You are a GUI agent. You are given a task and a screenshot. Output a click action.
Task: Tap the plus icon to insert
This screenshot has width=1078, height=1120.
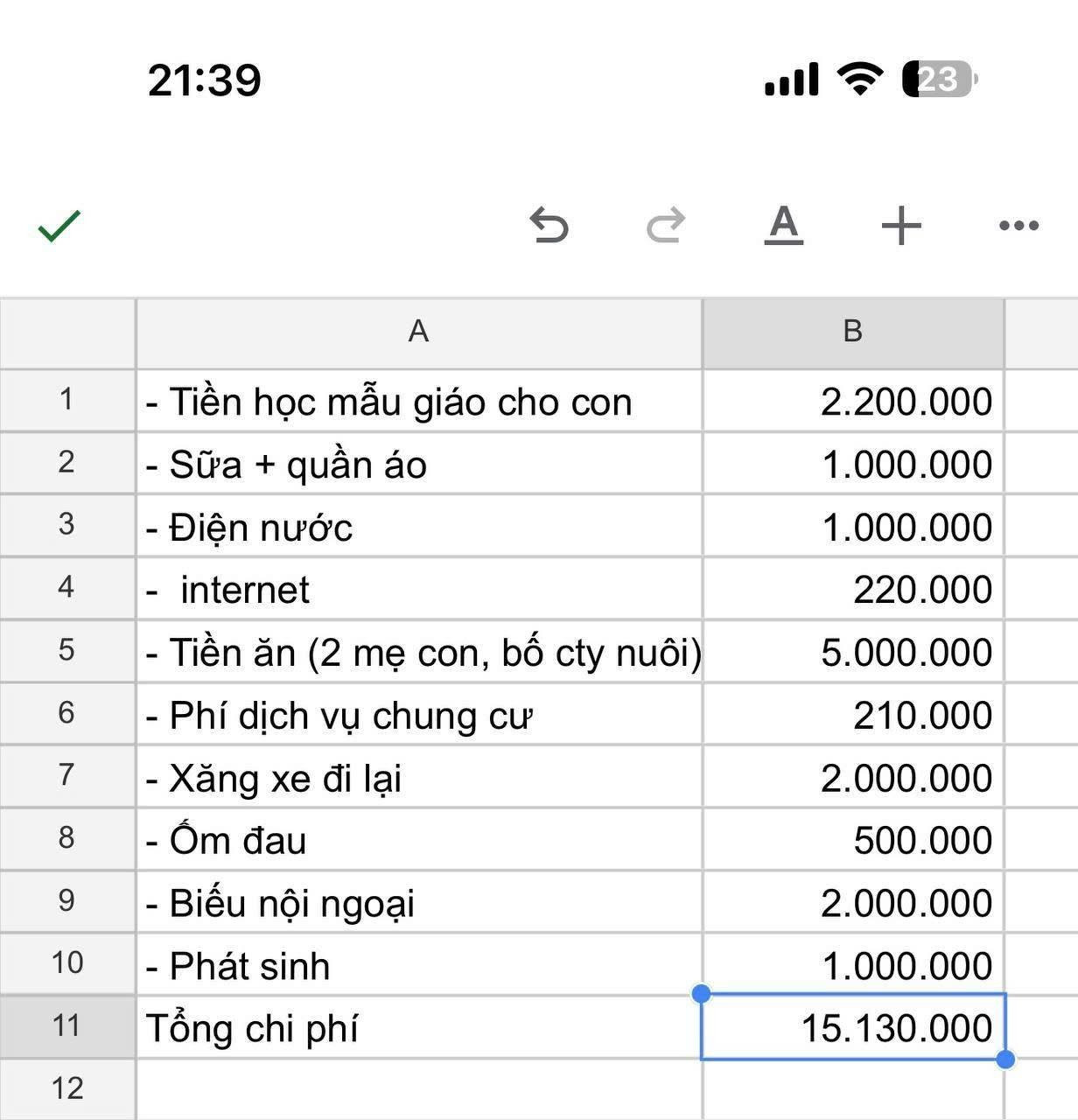pyautogui.click(x=901, y=227)
